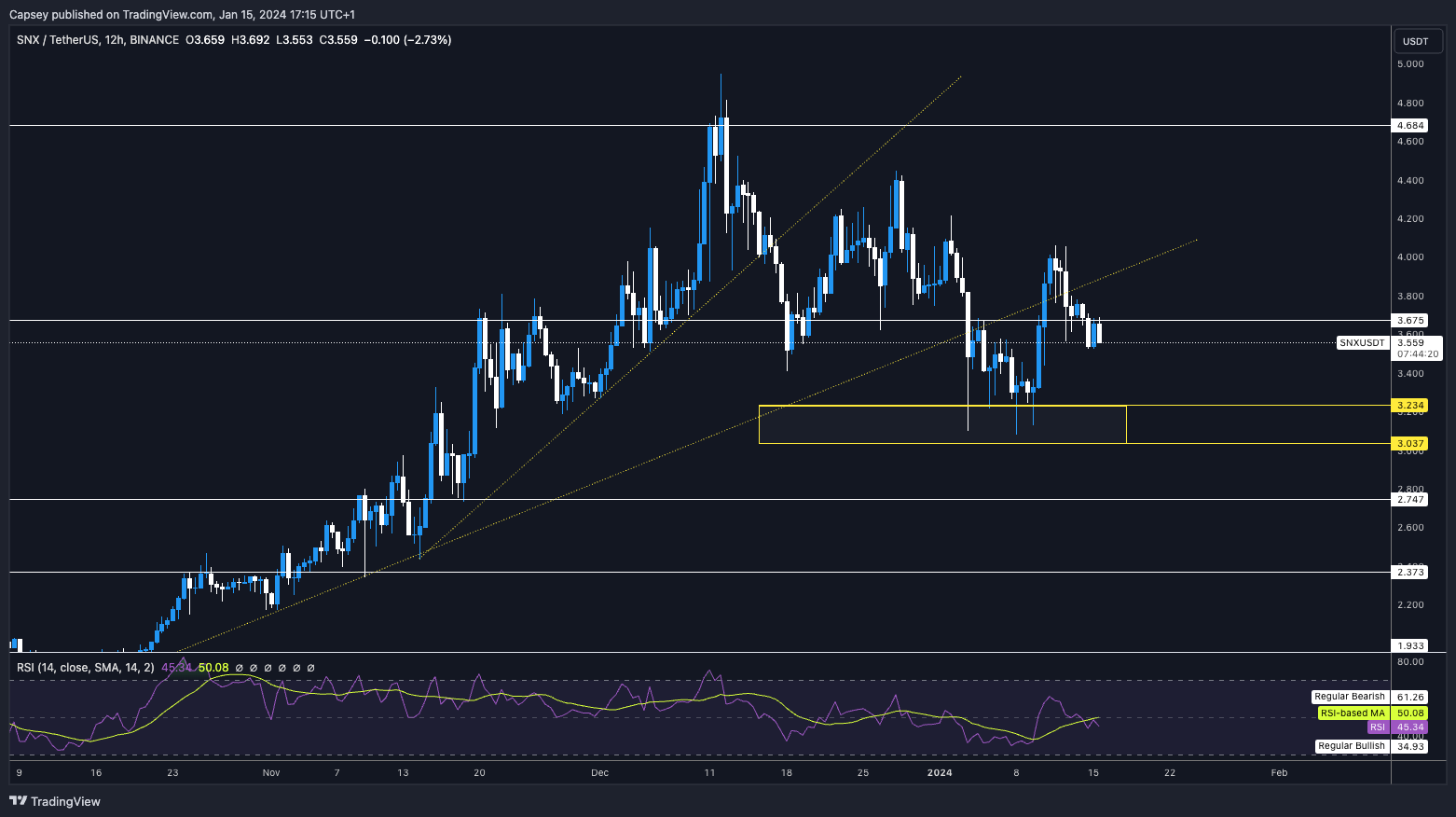This screenshot has height=817, width=1456.
Task: Click the 2.747 horizontal line price tag
Action: click(x=1411, y=500)
